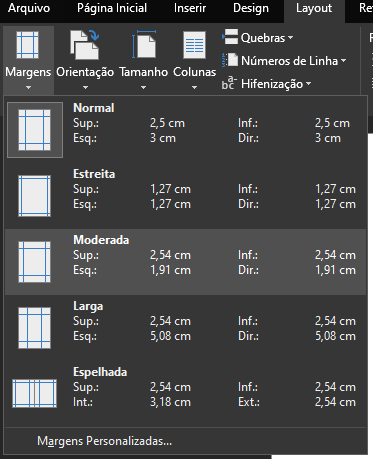Image resolution: width=373 pixels, height=459 pixels.
Task: Click the Números de Linha icon
Action: (230, 60)
